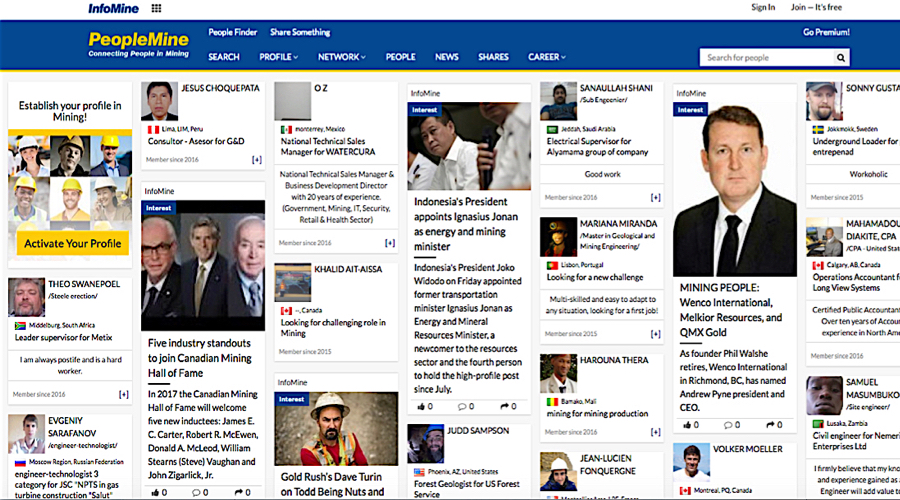Click into the Search for people field
This screenshot has width=900, height=500.
click(x=765, y=58)
